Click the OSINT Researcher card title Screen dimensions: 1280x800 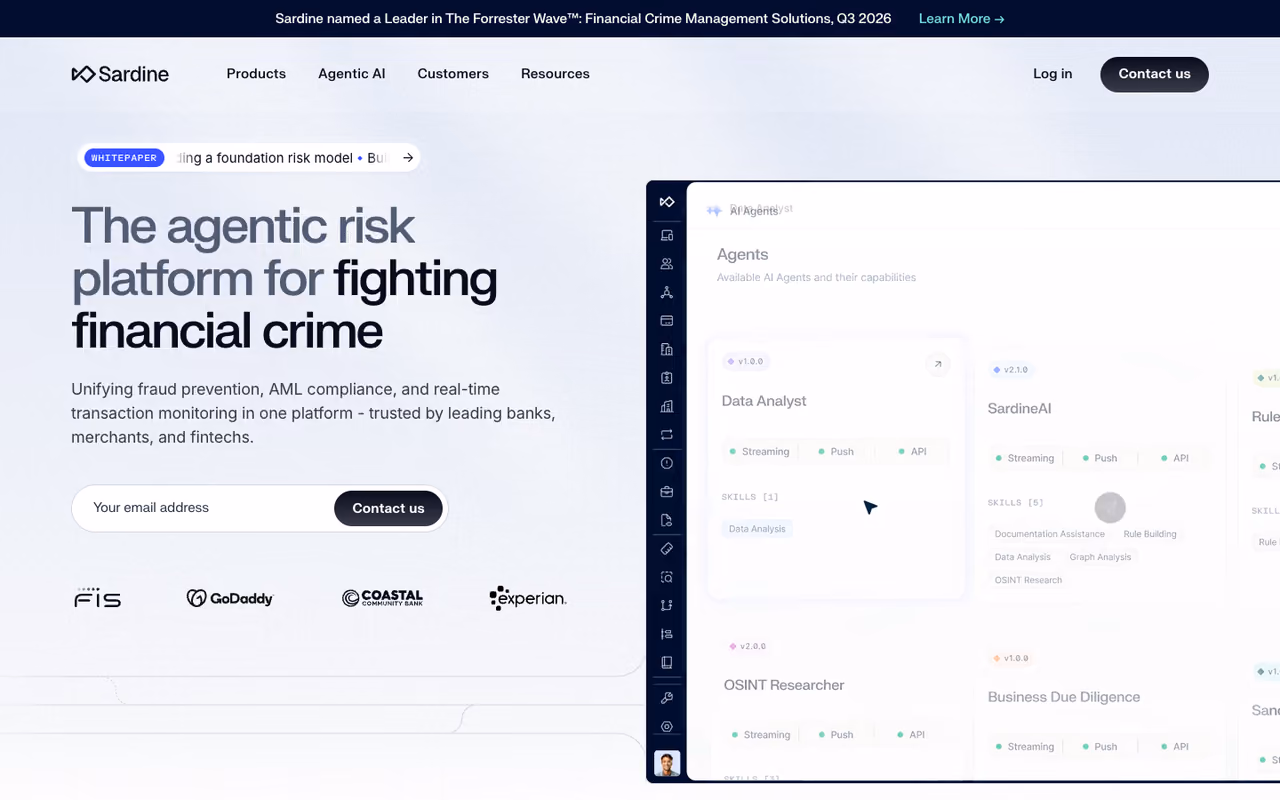(x=784, y=685)
